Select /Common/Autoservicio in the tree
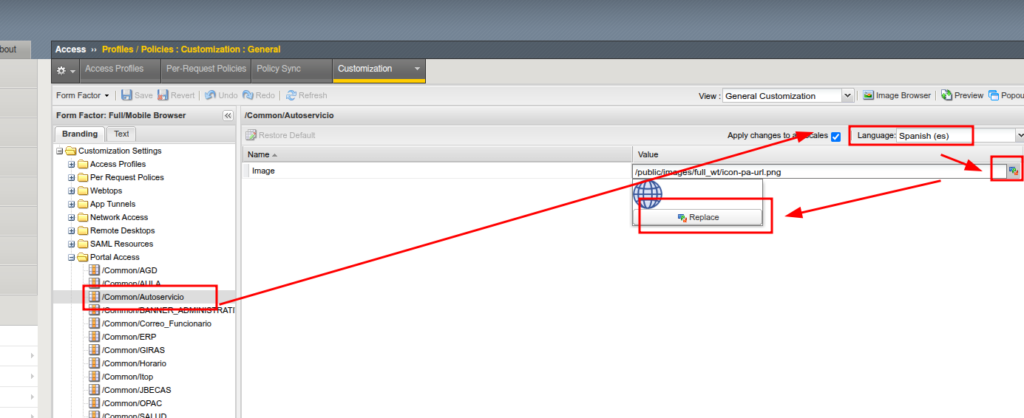 [149, 297]
